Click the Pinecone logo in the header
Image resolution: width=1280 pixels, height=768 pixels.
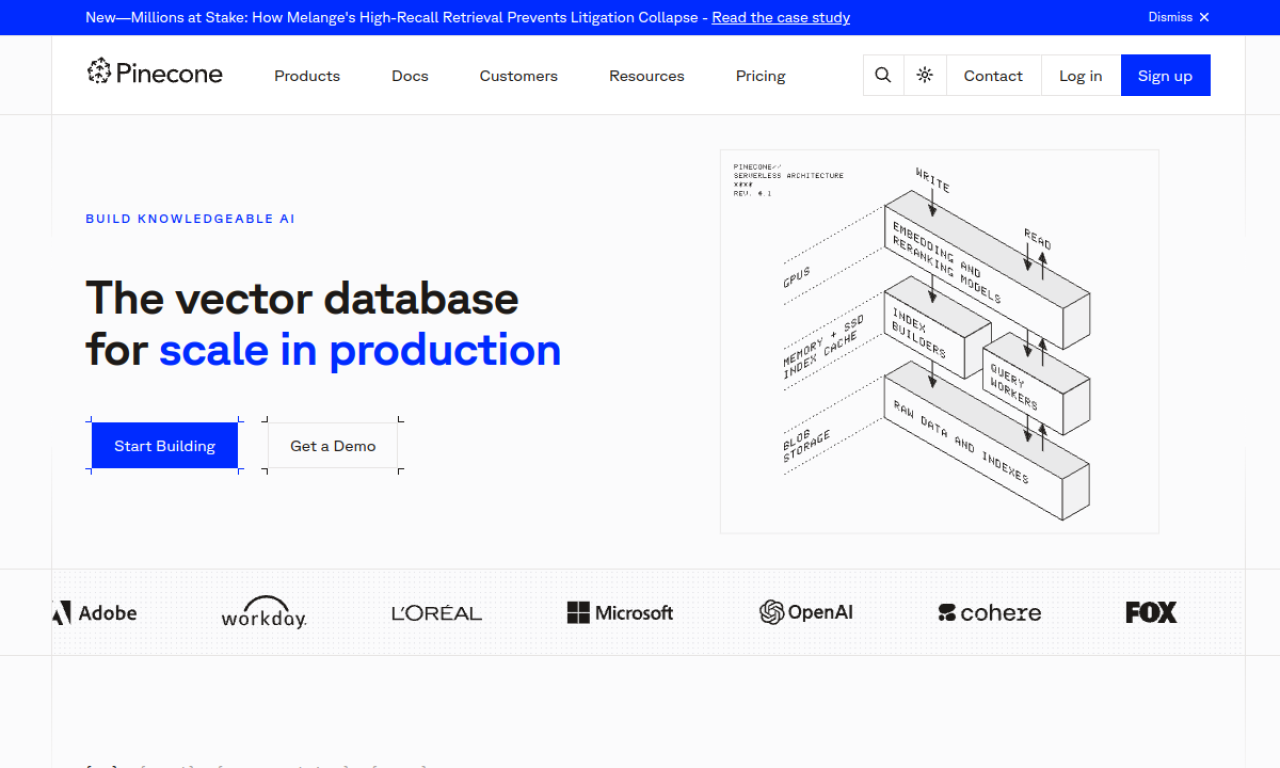155,73
